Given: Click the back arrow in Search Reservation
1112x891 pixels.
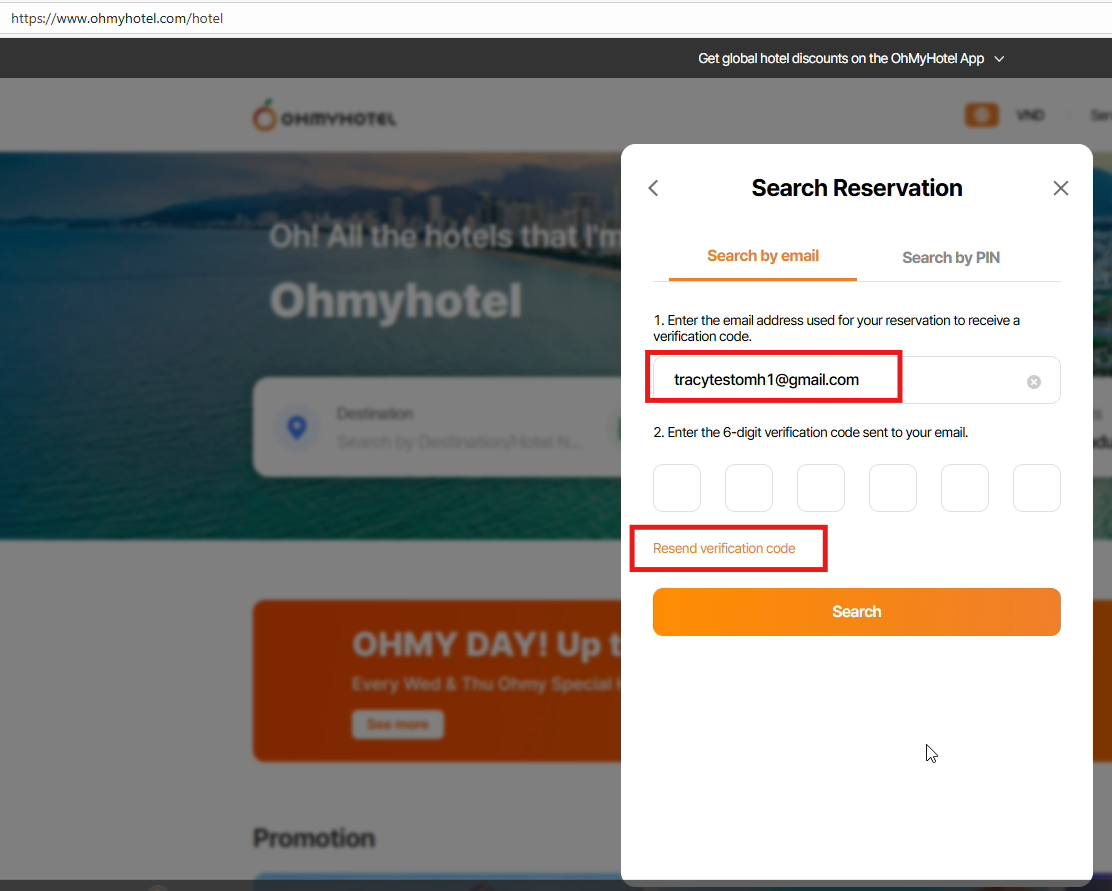Looking at the screenshot, I should pos(654,188).
